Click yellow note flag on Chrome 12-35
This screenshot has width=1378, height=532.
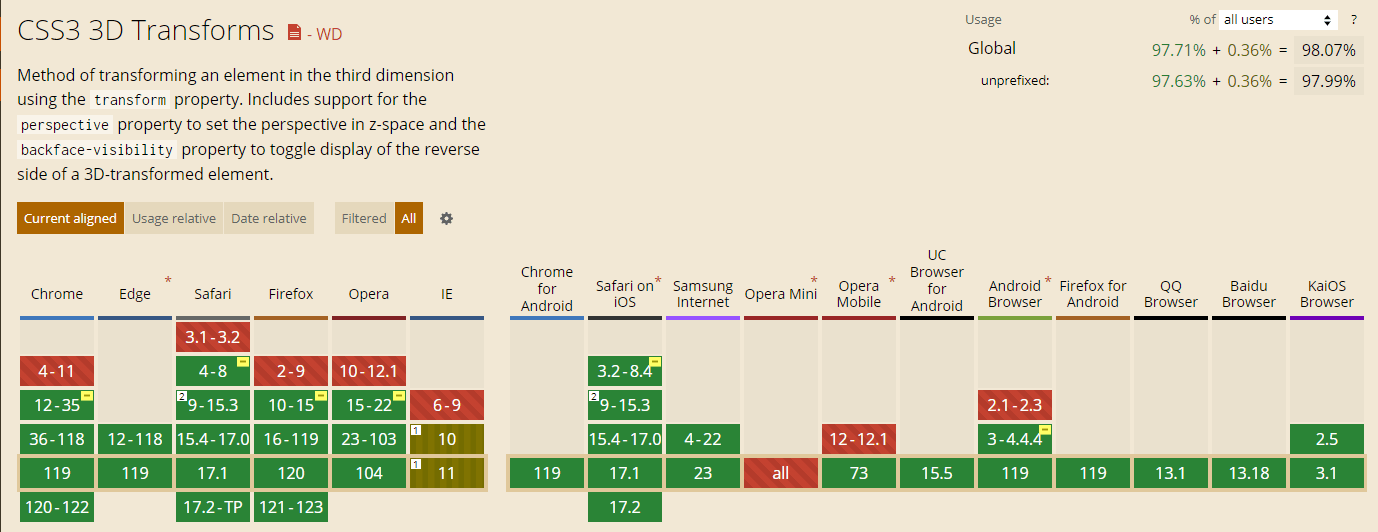click(x=87, y=396)
